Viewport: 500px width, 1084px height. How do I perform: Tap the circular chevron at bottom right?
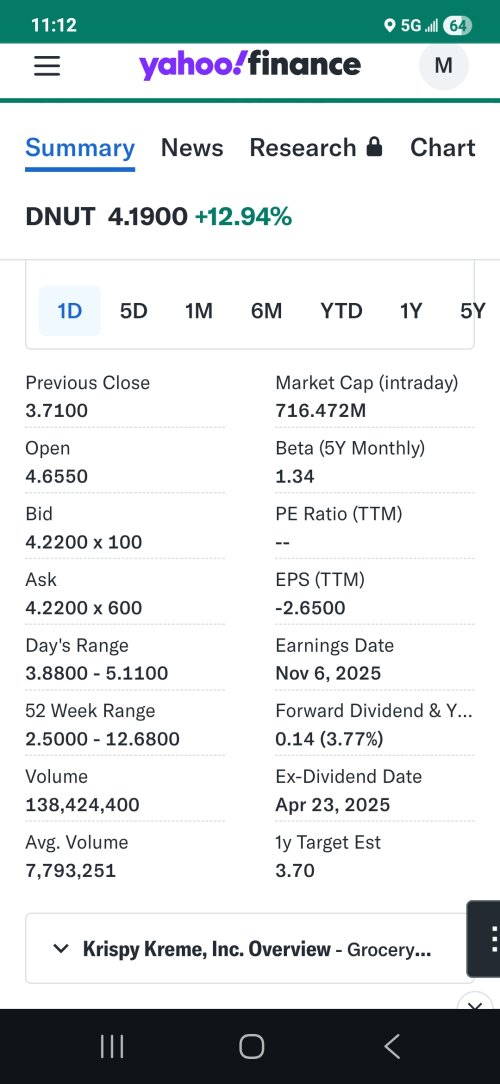click(x=474, y=1004)
